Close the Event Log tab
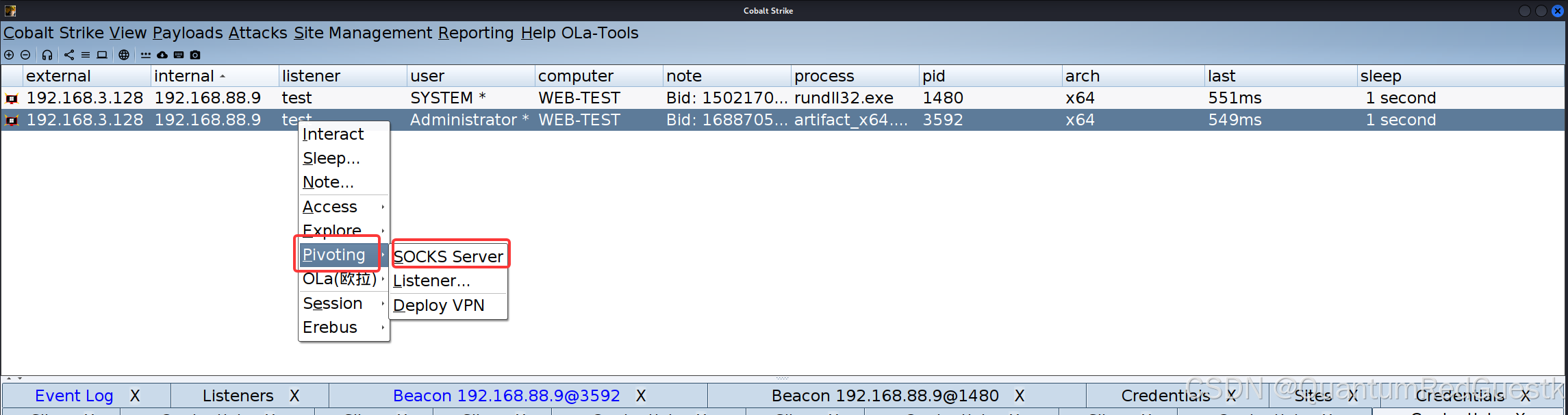Viewport: 1568px width, 415px height. point(135,396)
